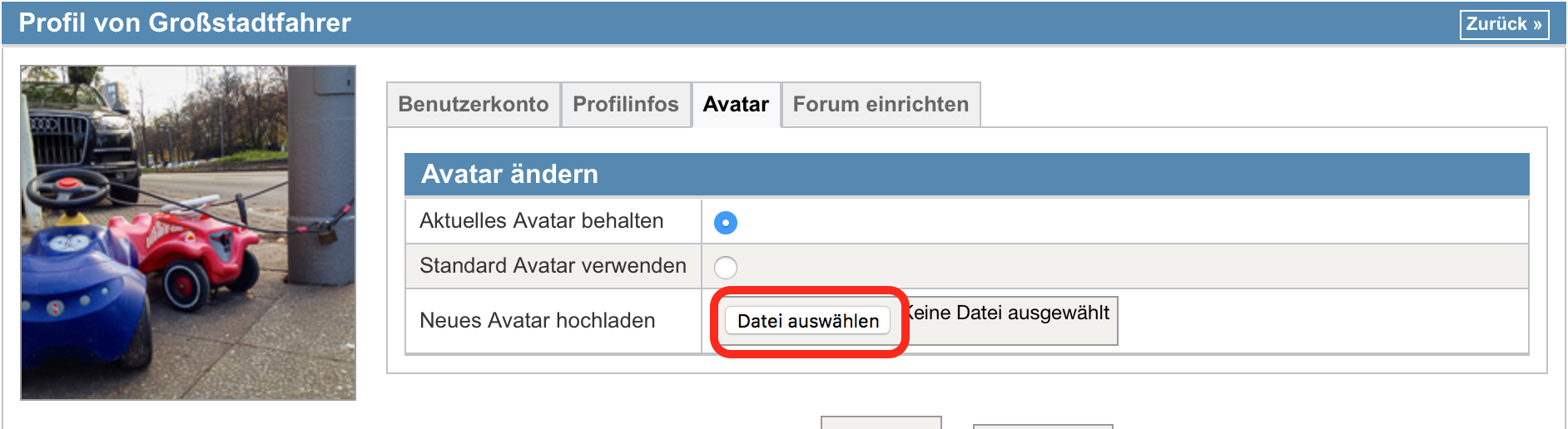
Task: Click the left partially visible bottom button
Action: click(881, 423)
